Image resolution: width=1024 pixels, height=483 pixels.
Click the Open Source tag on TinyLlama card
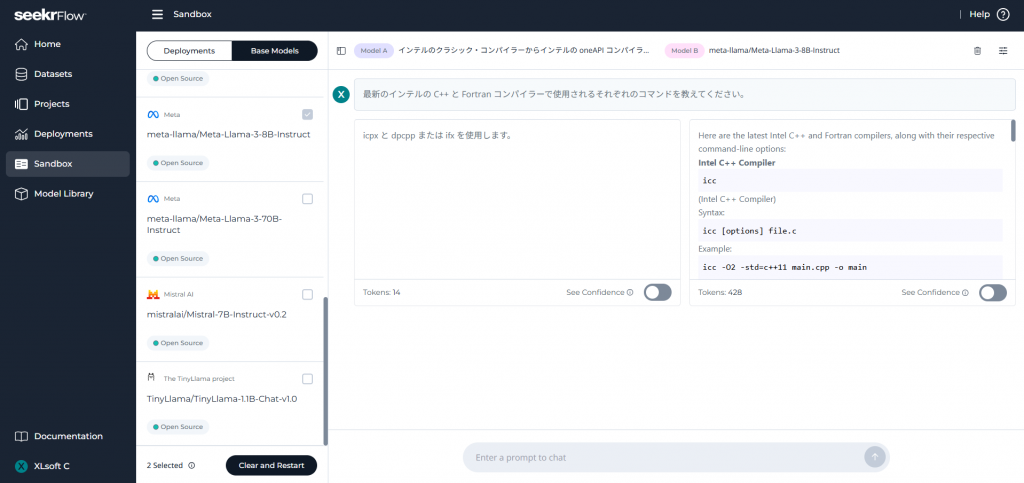pos(178,427)
